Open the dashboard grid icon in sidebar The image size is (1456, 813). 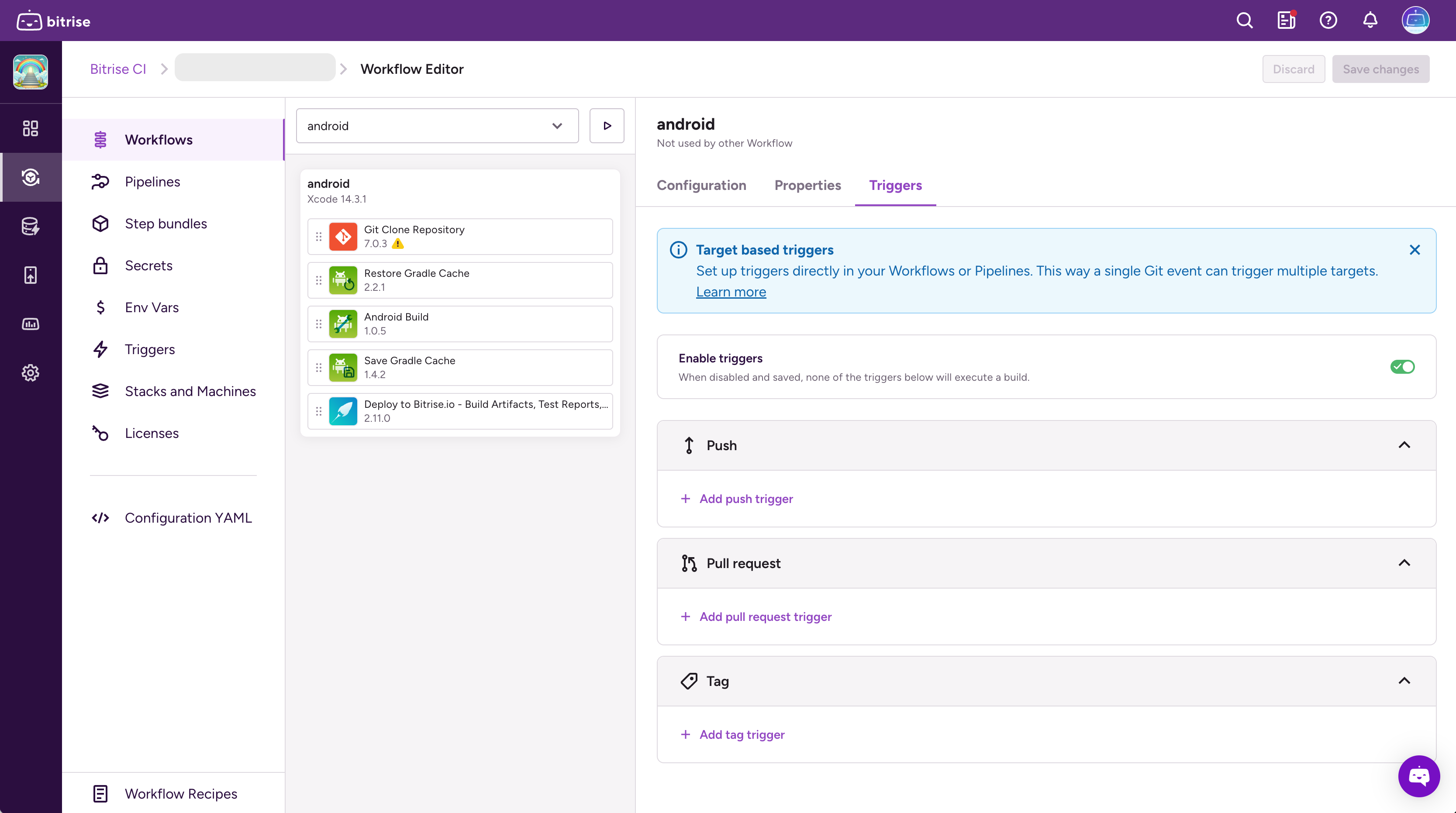pyautogui.click(x=31, y=128)
